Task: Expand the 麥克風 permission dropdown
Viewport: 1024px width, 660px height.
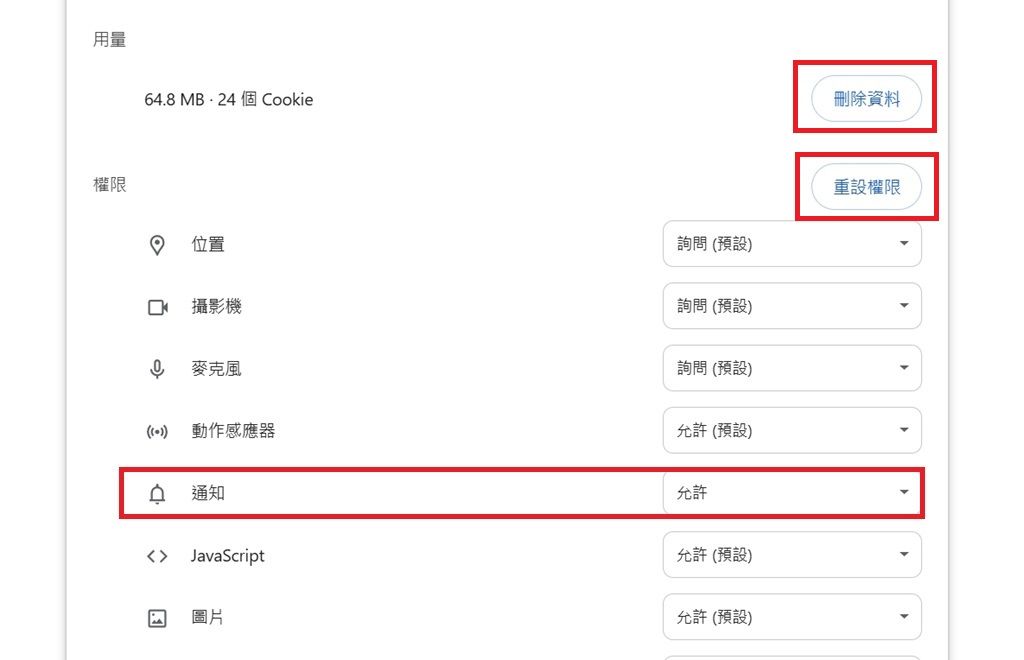Action: 791,368
